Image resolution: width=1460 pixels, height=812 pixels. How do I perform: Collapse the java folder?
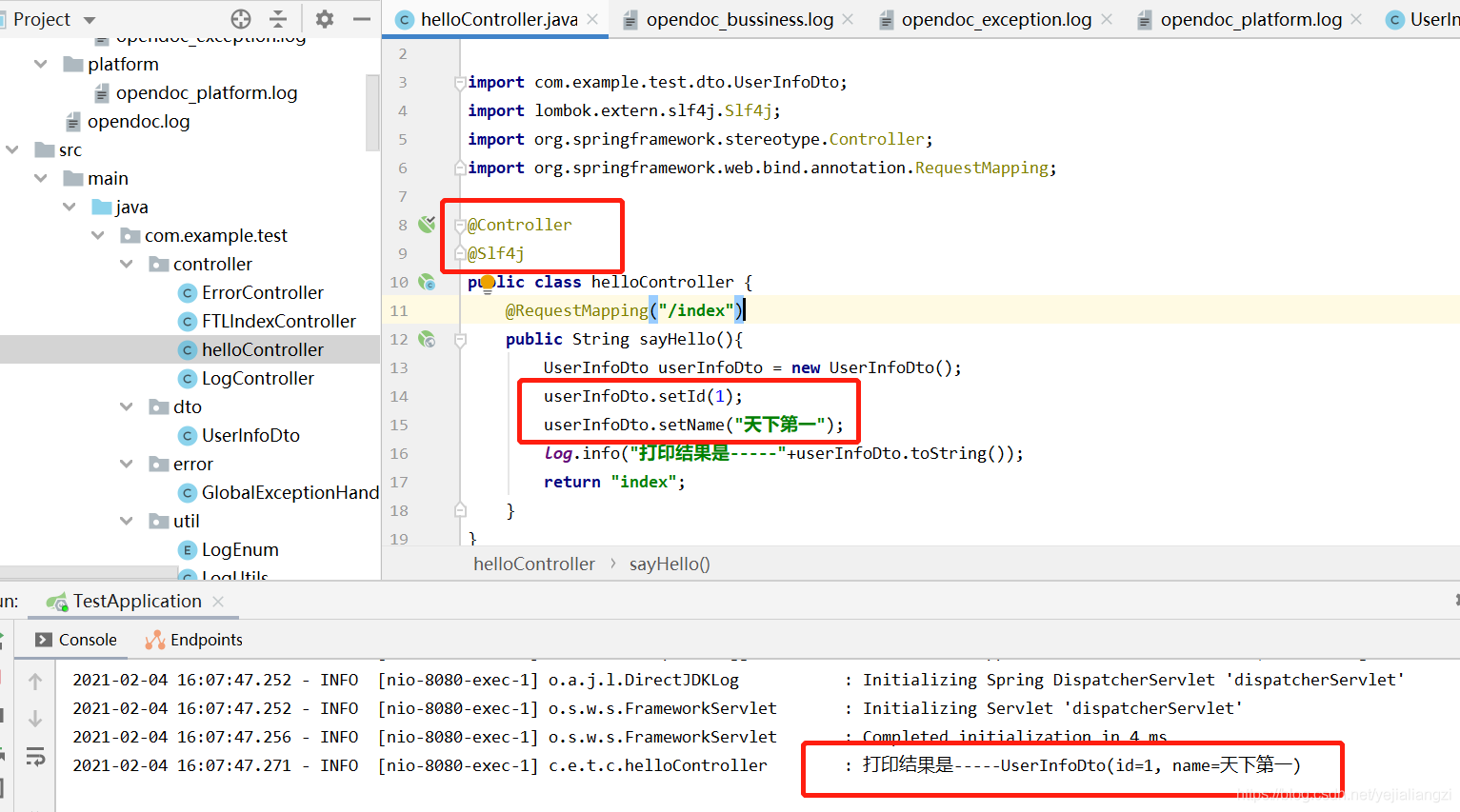(69, 207)
